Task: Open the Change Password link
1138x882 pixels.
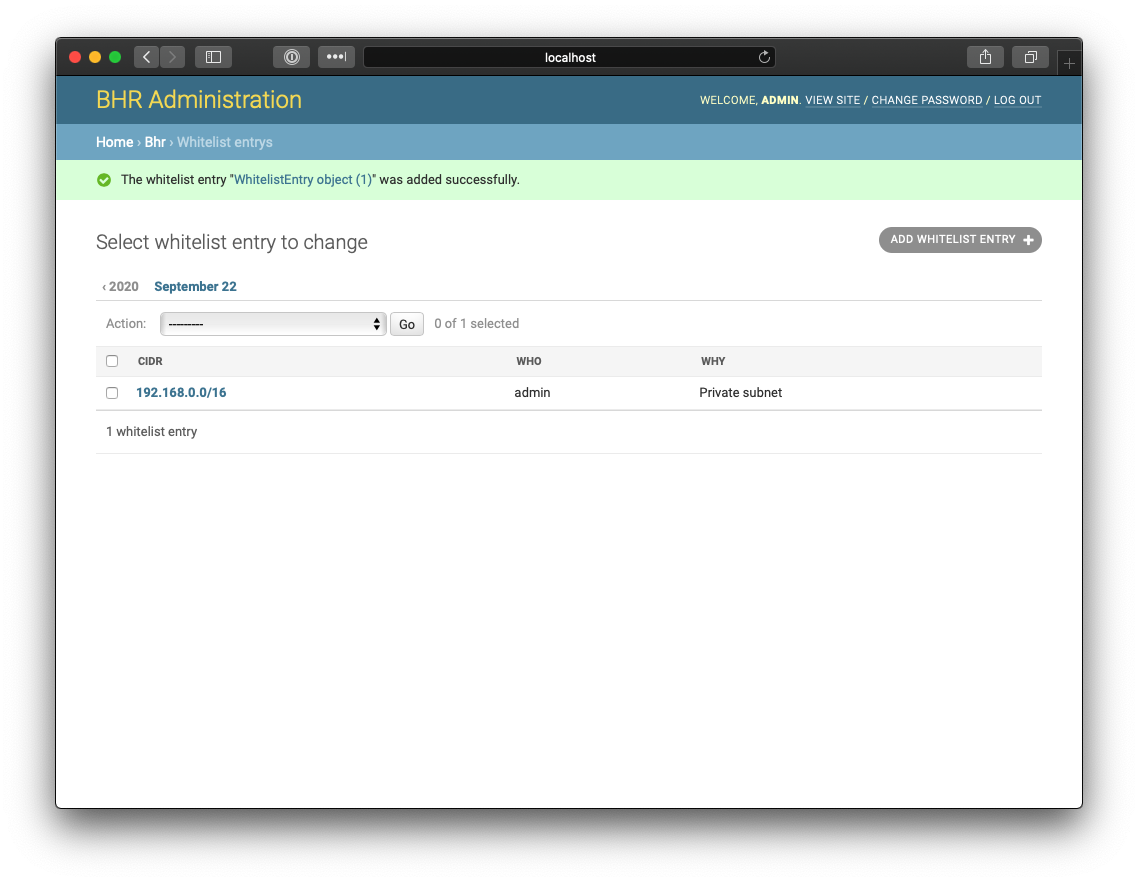Action: coord(927,100)
